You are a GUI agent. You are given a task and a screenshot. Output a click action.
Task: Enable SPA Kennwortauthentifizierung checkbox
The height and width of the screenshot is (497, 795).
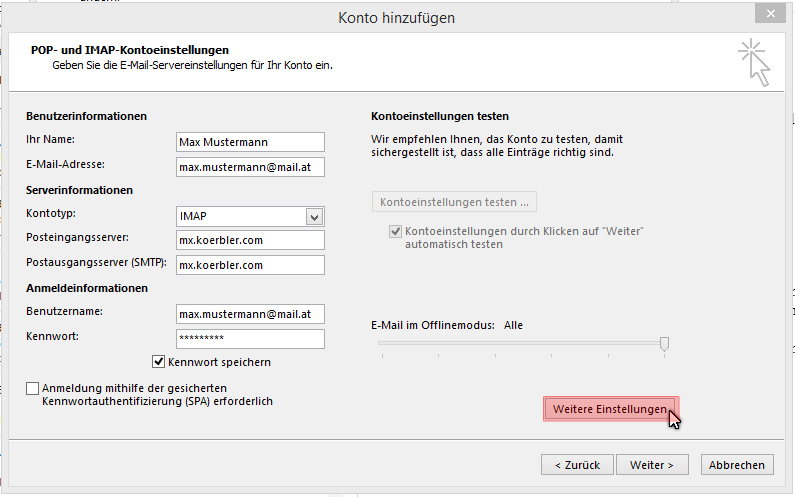32,388
